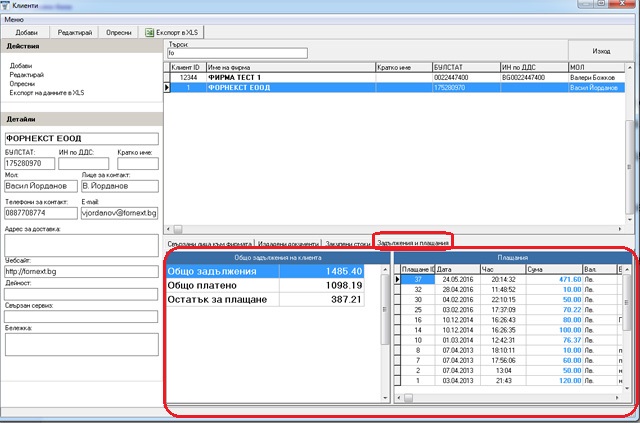Image resolution: width=640 pixels, height=423 pixels.
Task: Select payment 30 dated 04.02.2016
Action: pyautogui.click(x=510, y=300)
